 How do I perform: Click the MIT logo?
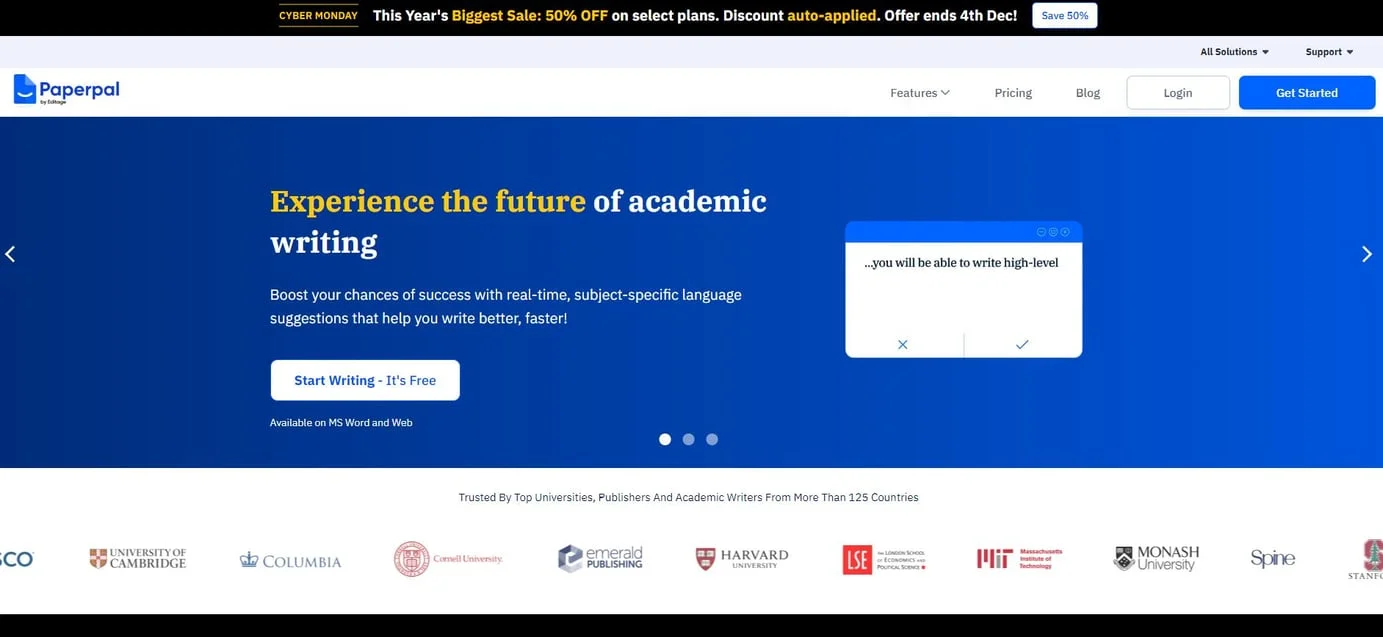click(x=1019, y=559)
